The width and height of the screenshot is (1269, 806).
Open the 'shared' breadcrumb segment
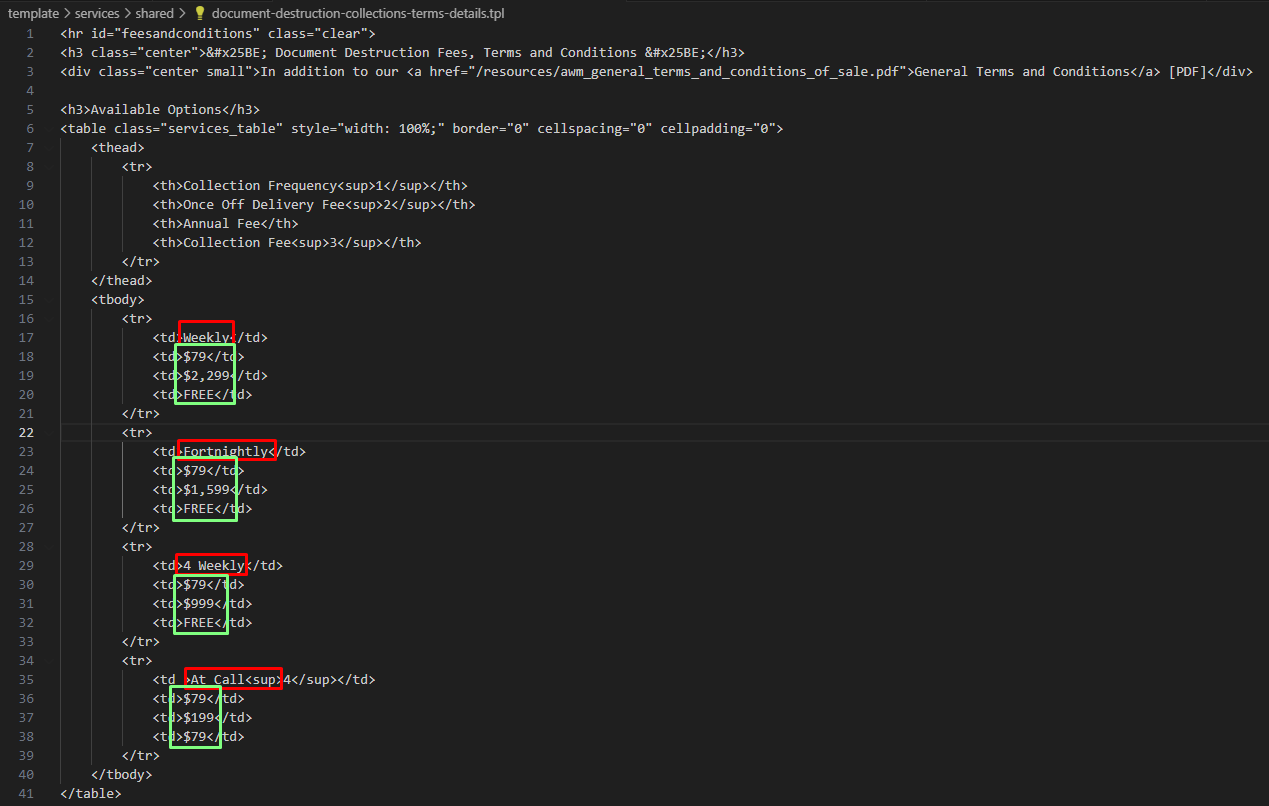pyautogui.click(x=154, y=13)
